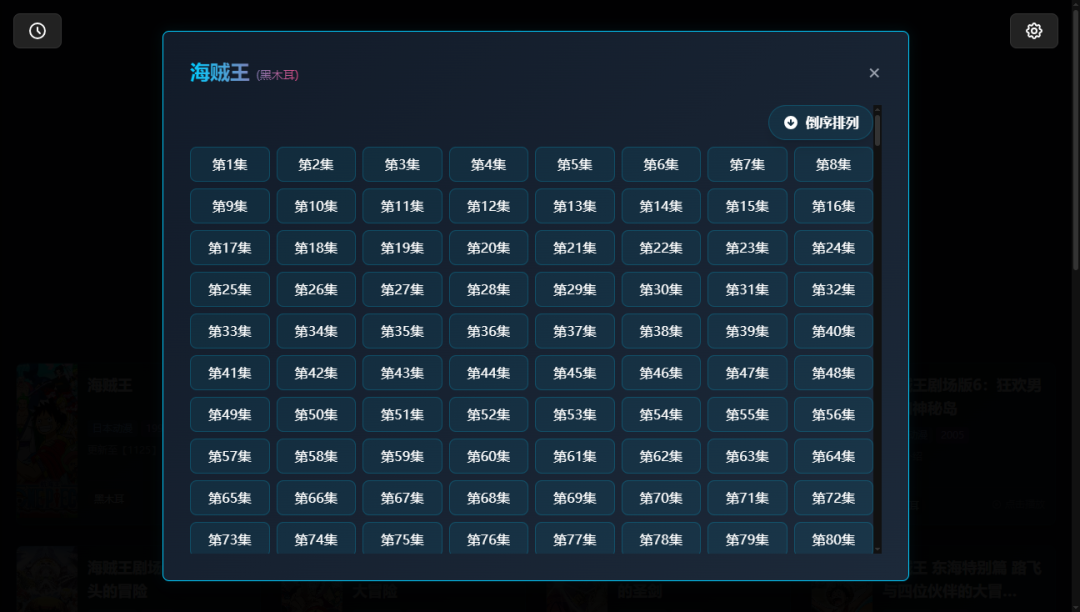Select episode 第16集
1080x612 pixels.
[833, 206]
